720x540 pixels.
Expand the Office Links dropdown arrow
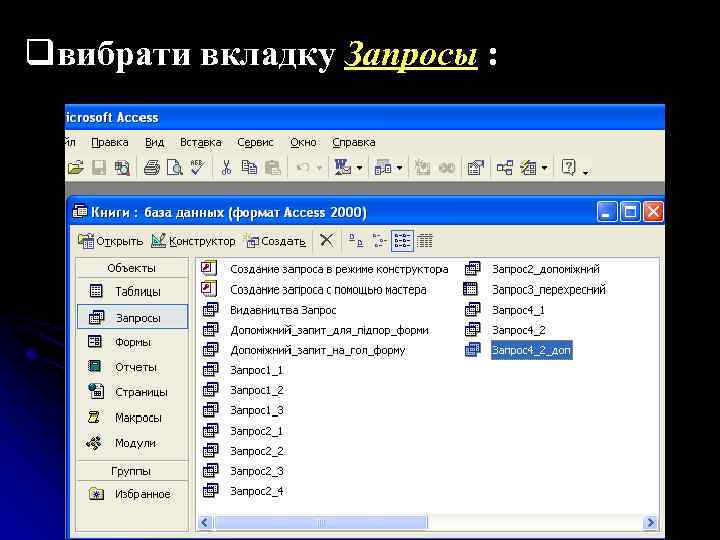pos(360,168)
